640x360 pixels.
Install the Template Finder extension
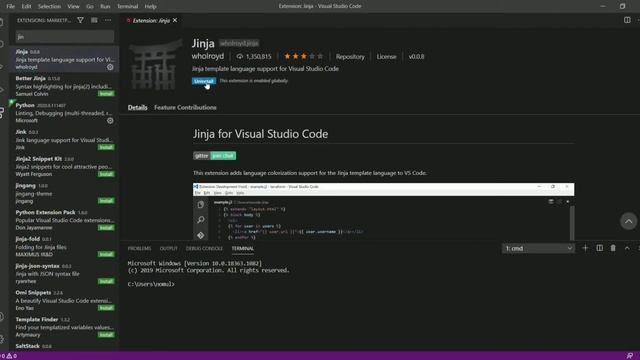106,334
